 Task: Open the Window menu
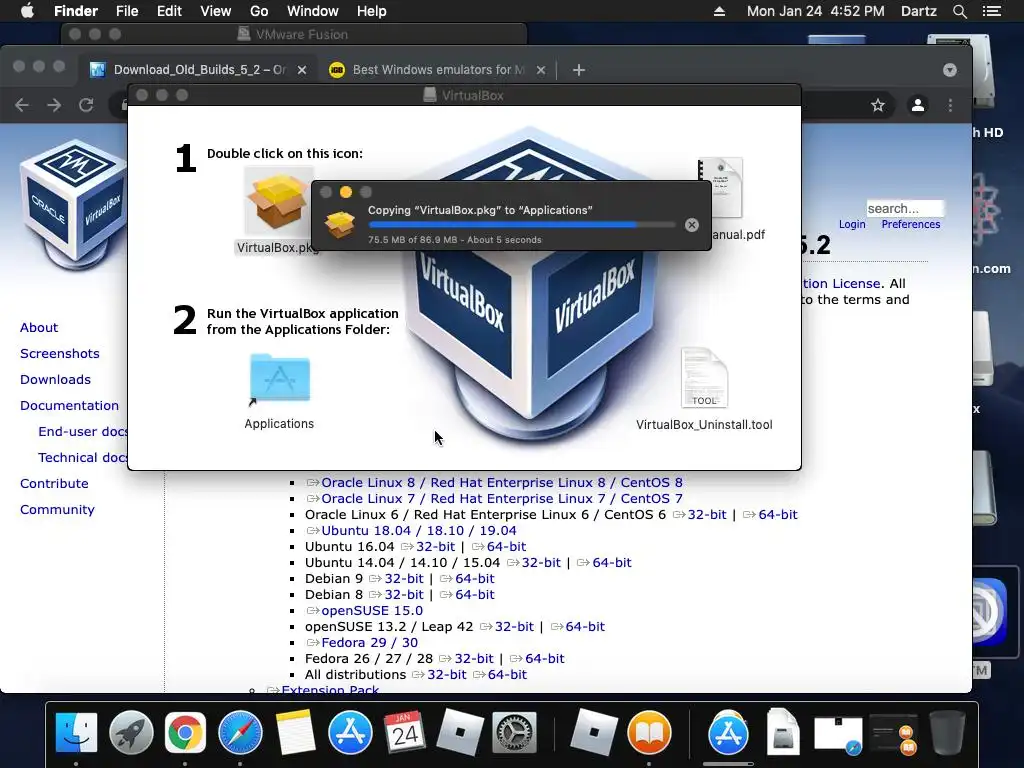coord(313,11)
